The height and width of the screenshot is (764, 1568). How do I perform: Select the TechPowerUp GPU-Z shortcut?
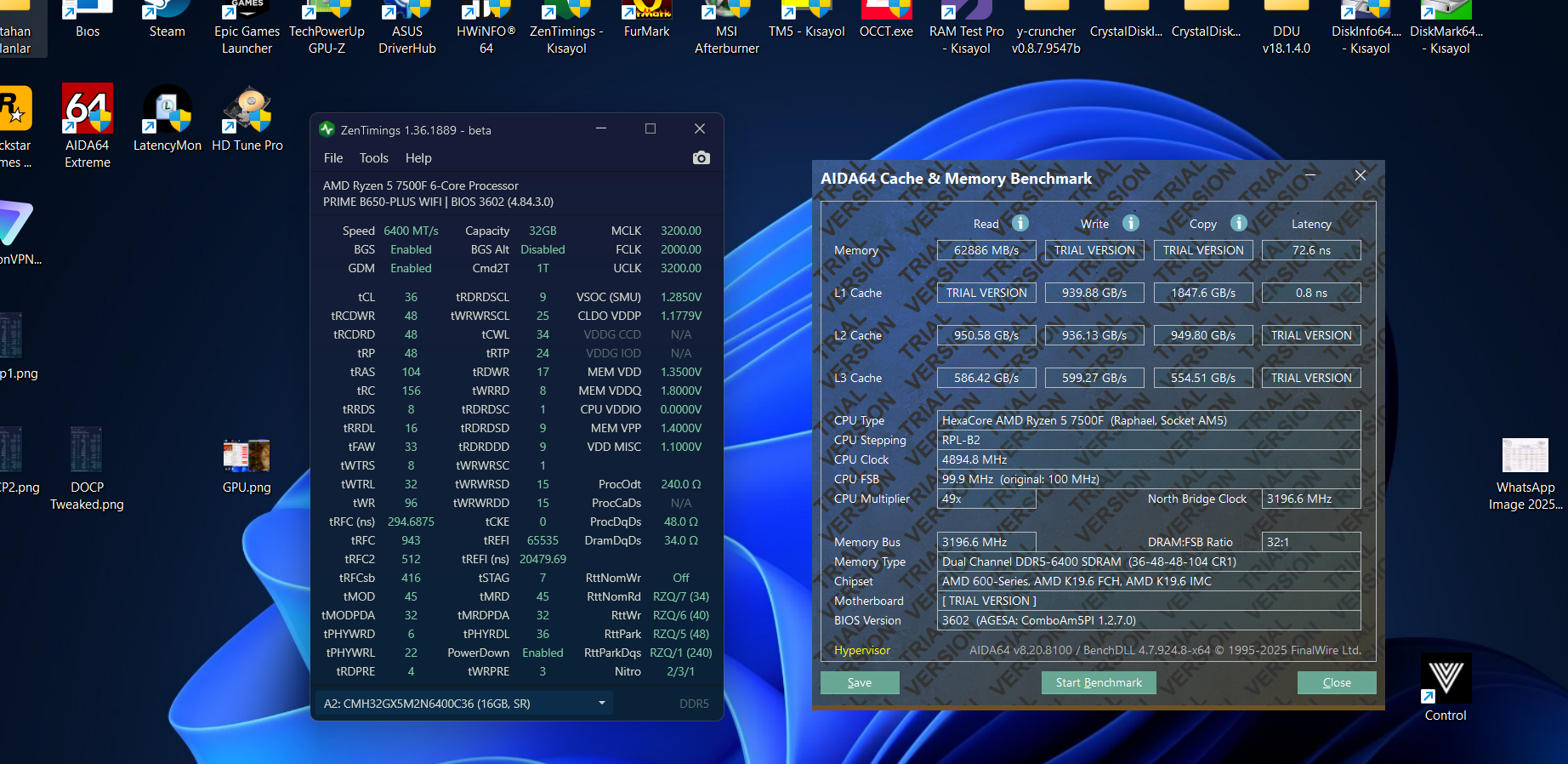(x=327, y=28)
